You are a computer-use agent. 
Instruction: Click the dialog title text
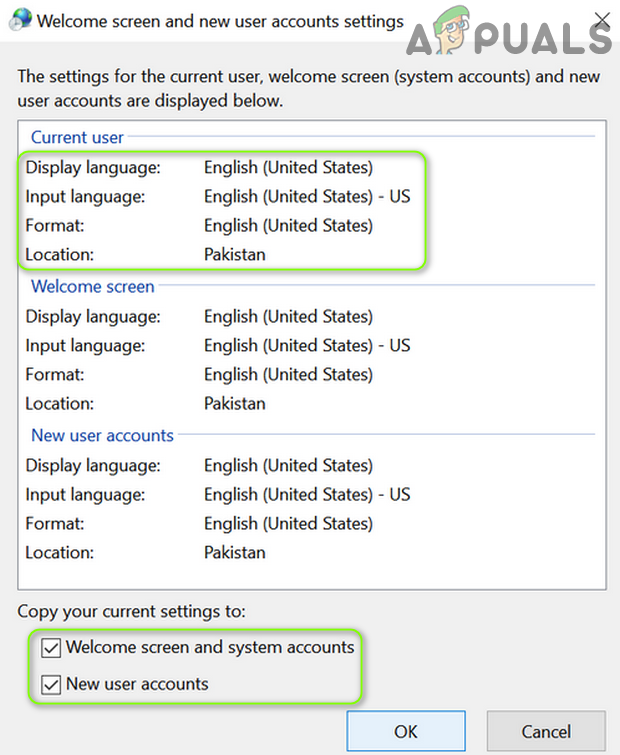pyautogui.click(x=220, y=20)
